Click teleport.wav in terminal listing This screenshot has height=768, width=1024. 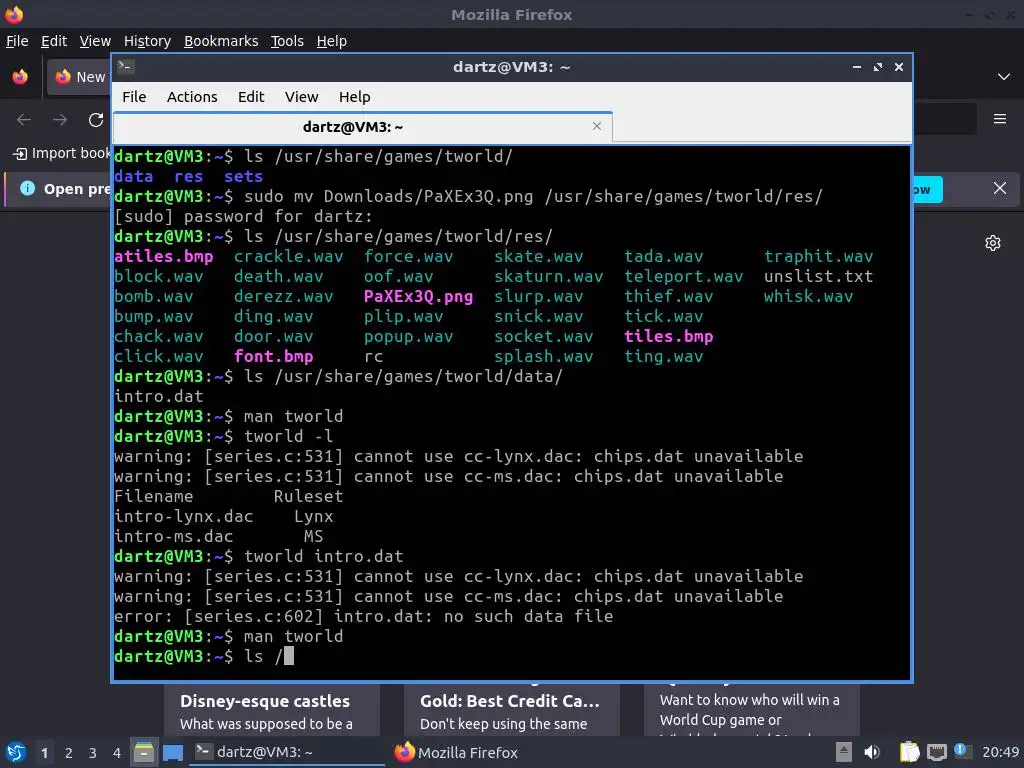pos(683,276)
